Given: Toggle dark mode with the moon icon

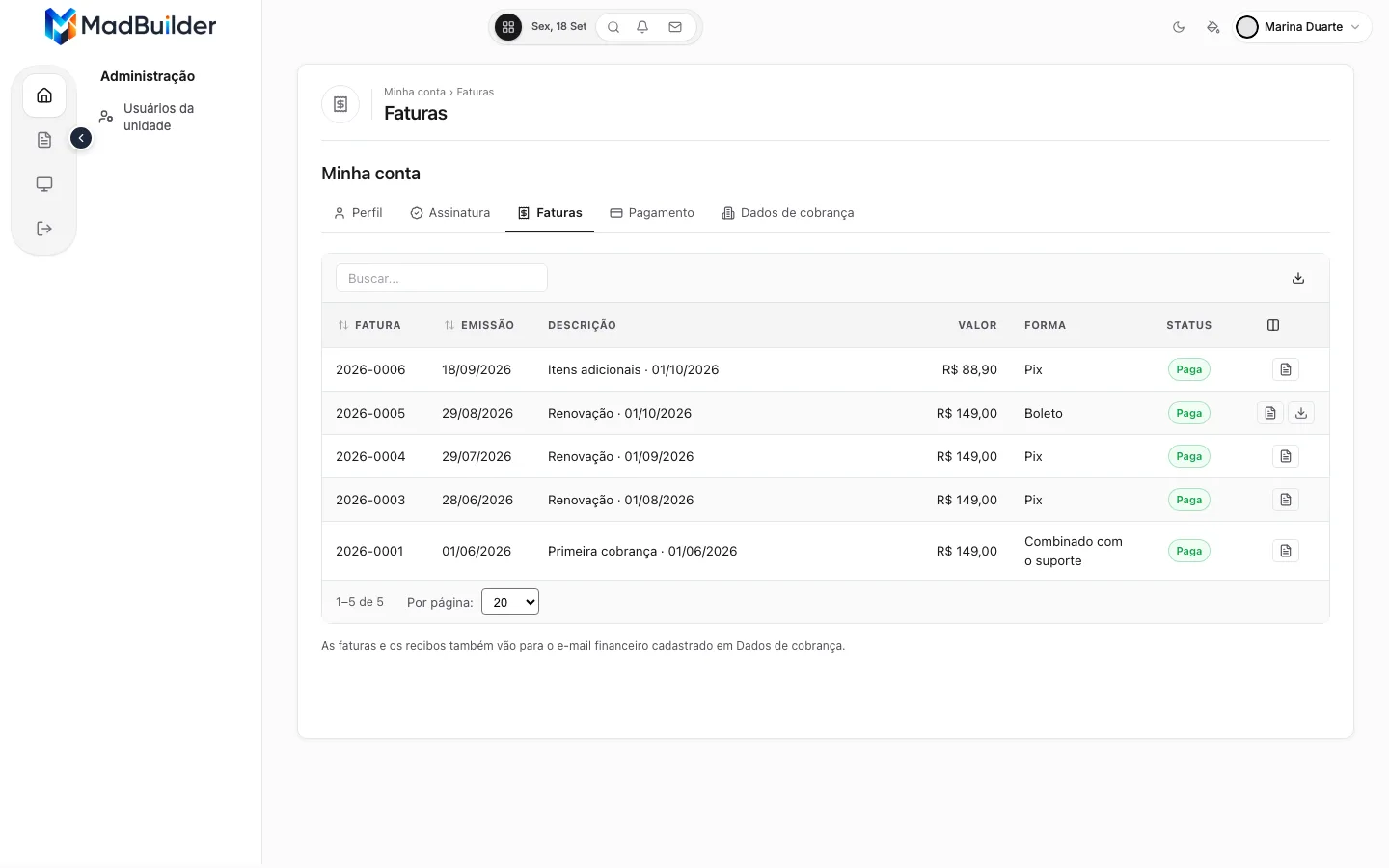Looking at the screenshot, I should (x=1179, y=27).
